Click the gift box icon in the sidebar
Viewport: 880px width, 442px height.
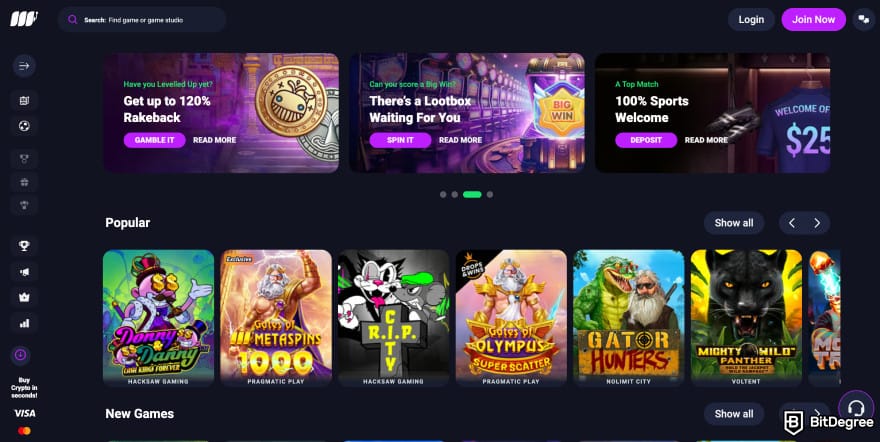pos(24,182)
